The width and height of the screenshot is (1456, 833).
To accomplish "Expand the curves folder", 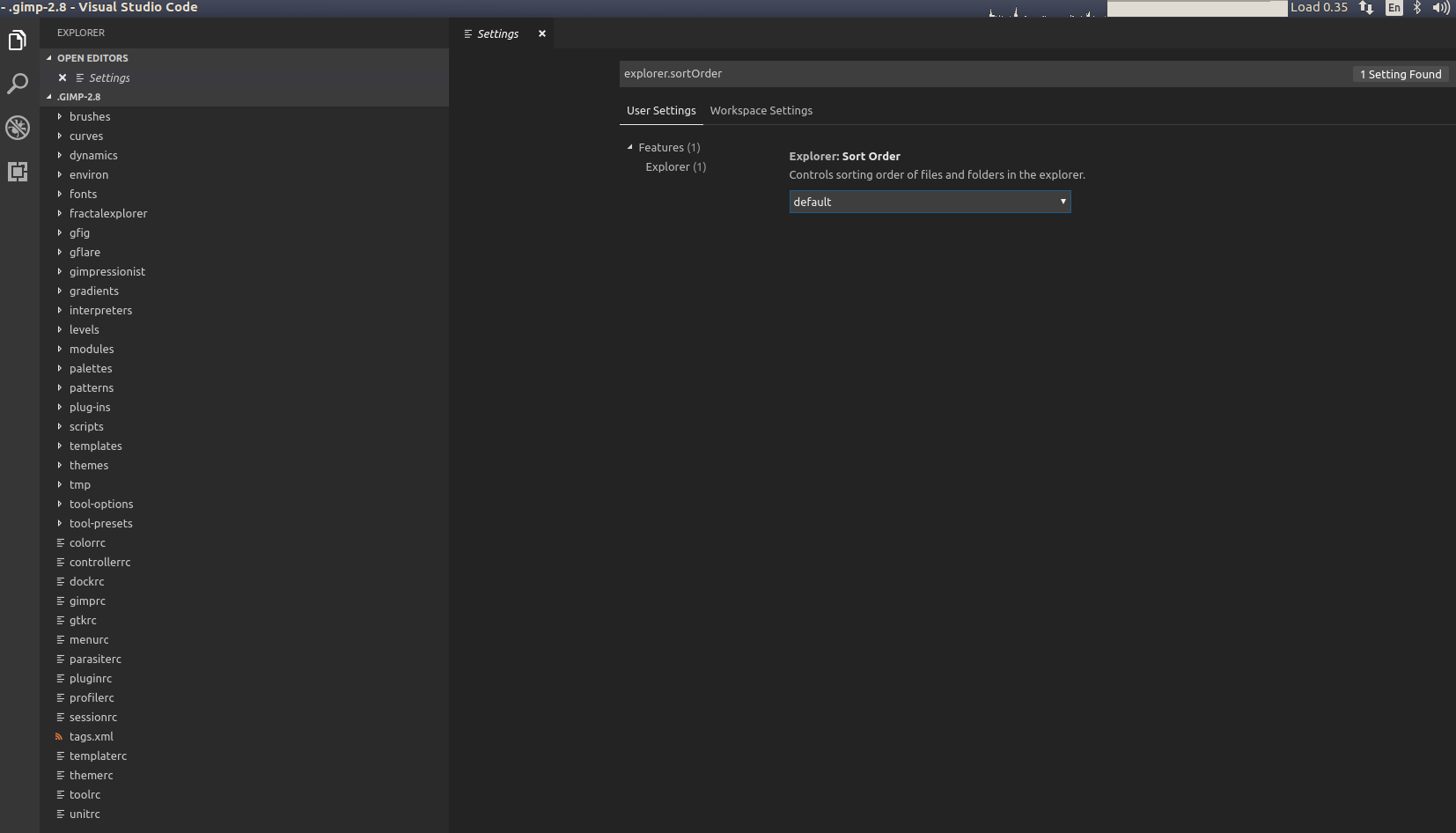I will click(245, 136).
